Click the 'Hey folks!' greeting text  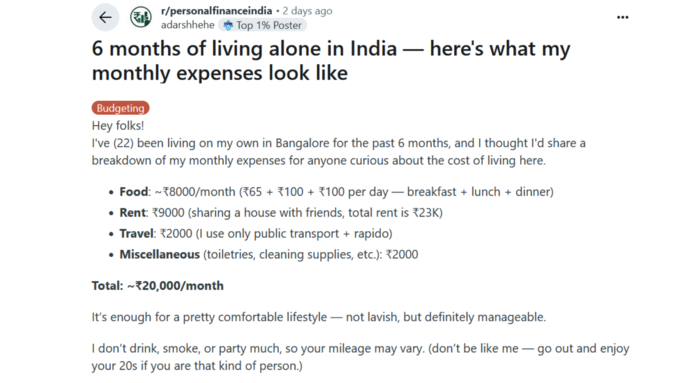tap(118, 126)
